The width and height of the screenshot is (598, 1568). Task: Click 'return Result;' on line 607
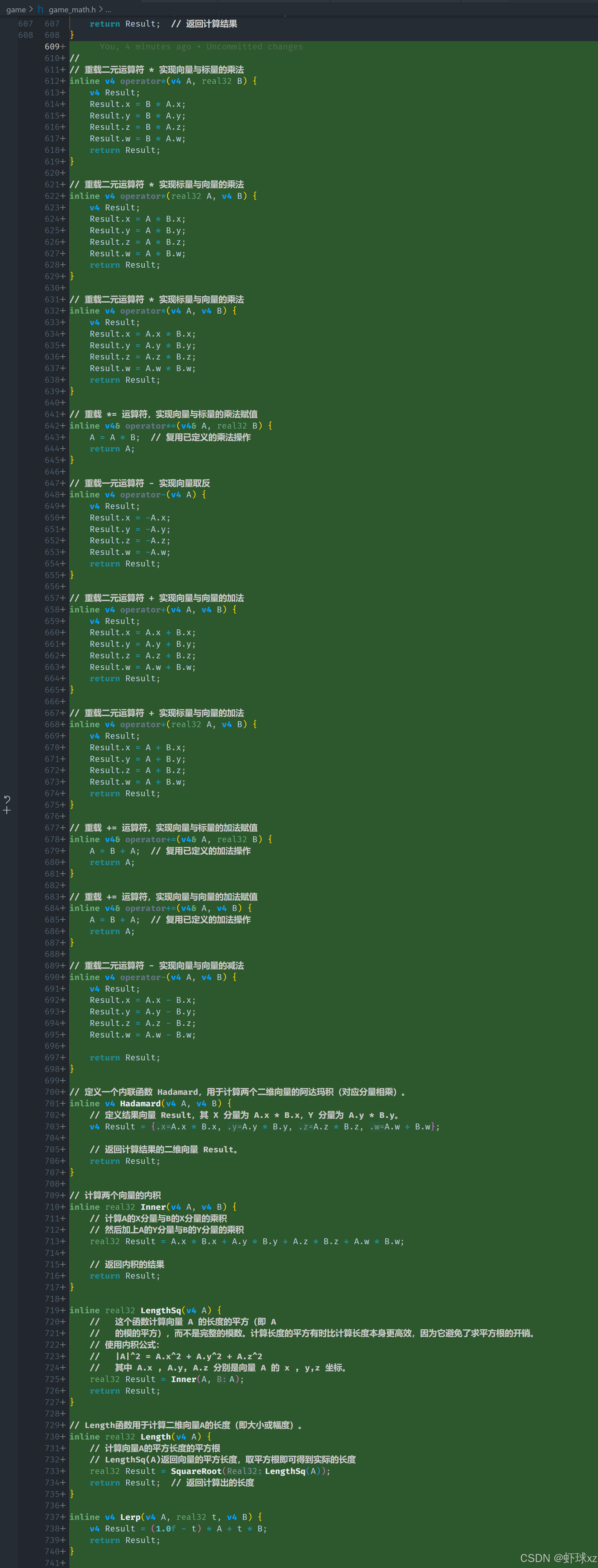[125, 24]
